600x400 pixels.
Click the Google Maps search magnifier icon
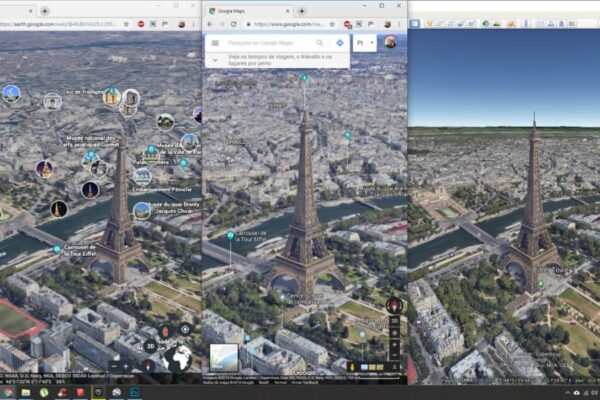tap(320, 43)
